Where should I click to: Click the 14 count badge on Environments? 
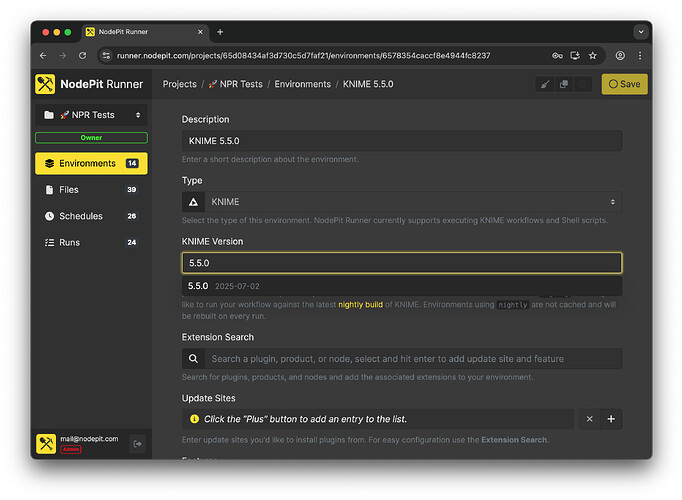tap(132, 163)
